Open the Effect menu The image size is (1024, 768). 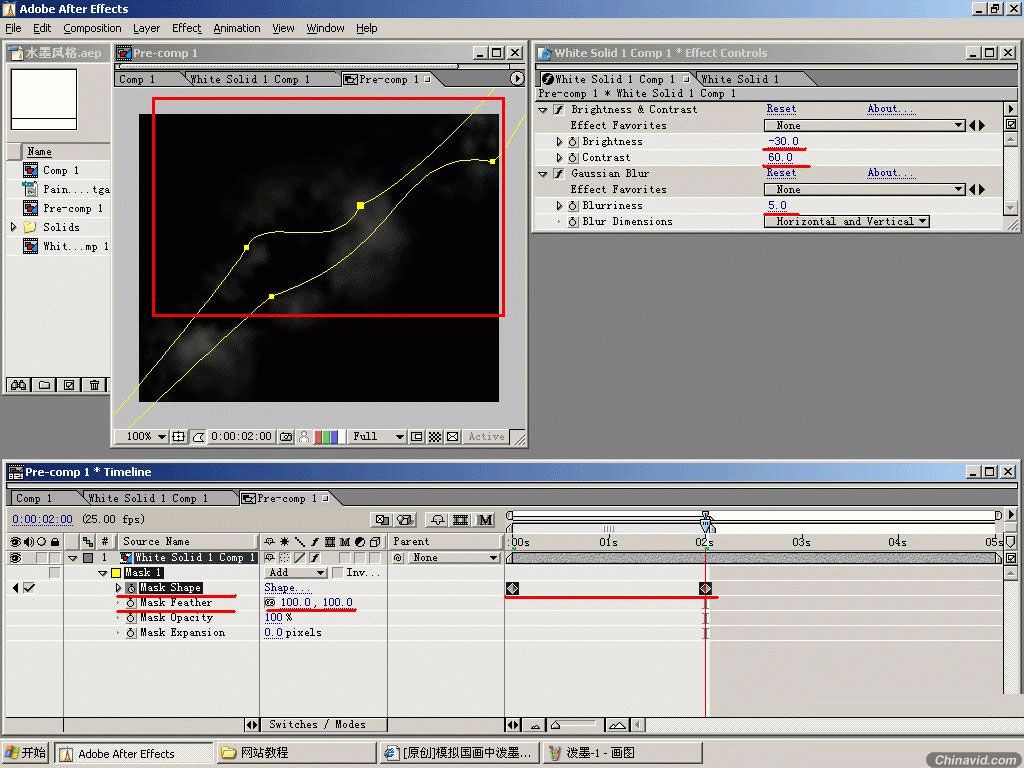click(186, 28)
